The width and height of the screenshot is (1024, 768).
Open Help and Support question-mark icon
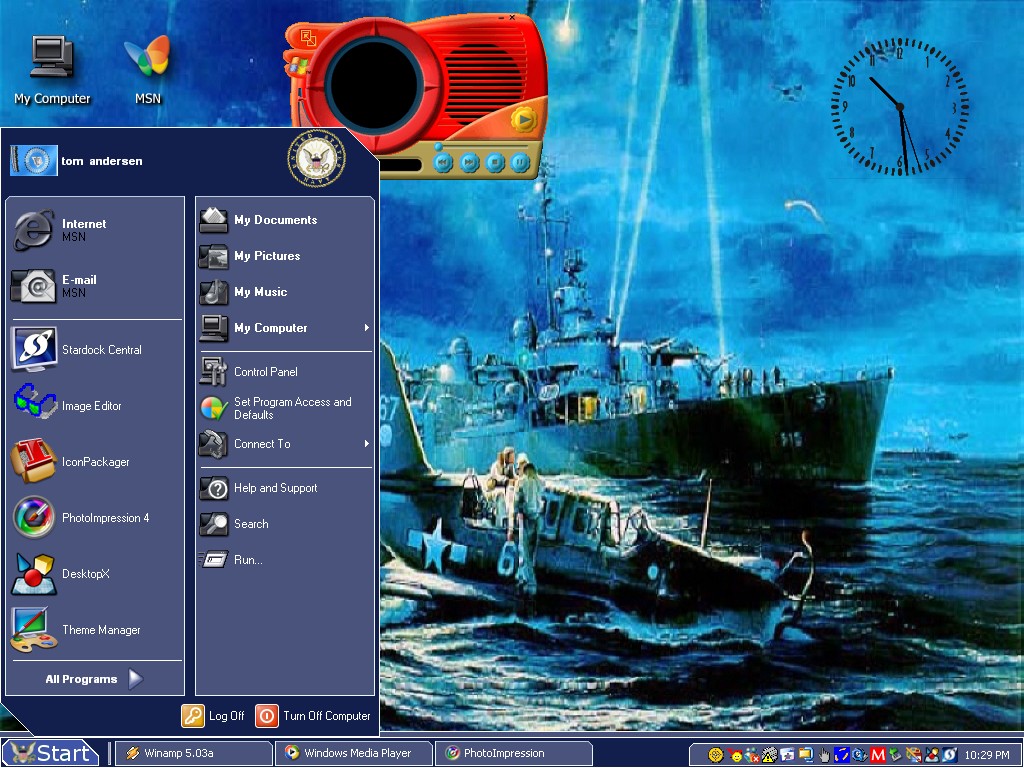point(214,488)
